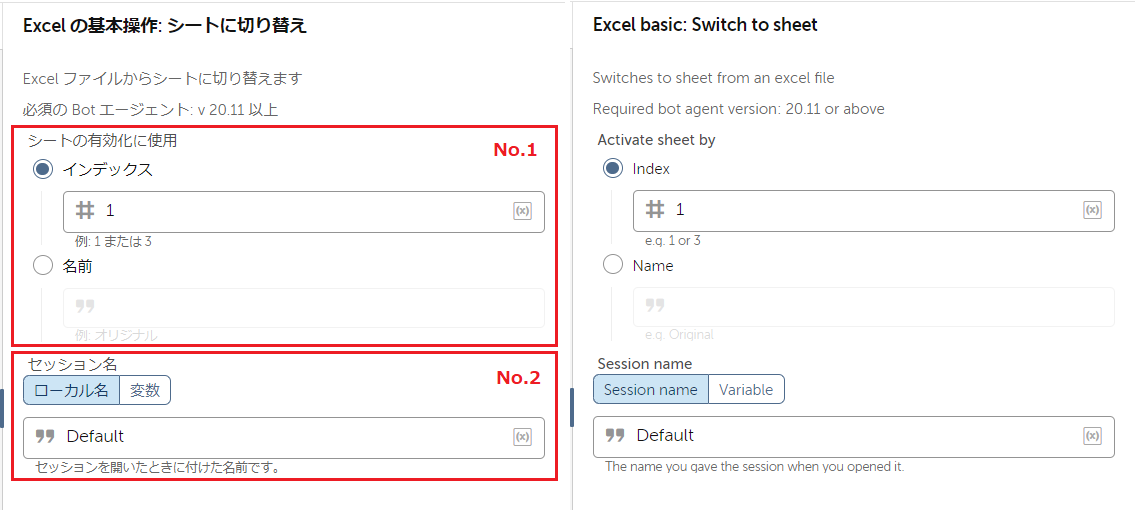Click variable (x) icon in English index field

(1092, 210)
